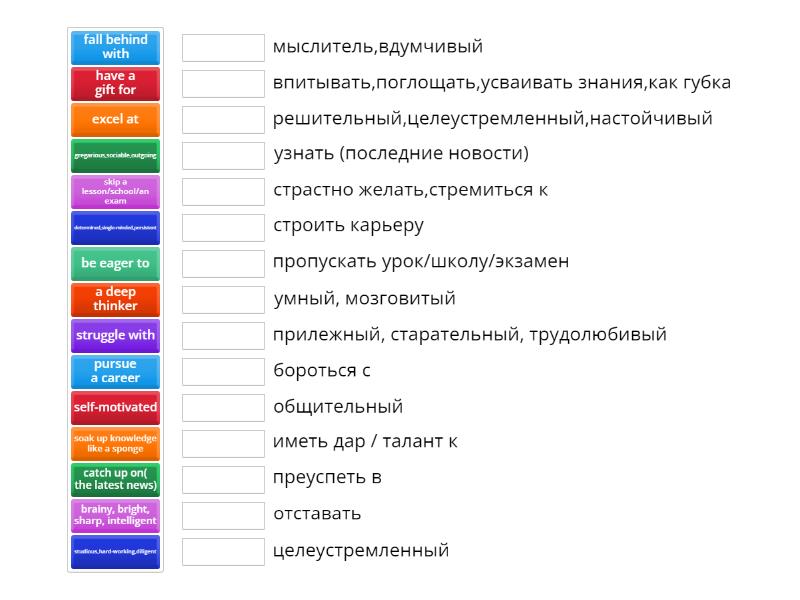Choose the 'gregarious, sociable, outgoing' tile
Image resolution: width=800 pixels, height=600 pixels.
pos(115,156)
